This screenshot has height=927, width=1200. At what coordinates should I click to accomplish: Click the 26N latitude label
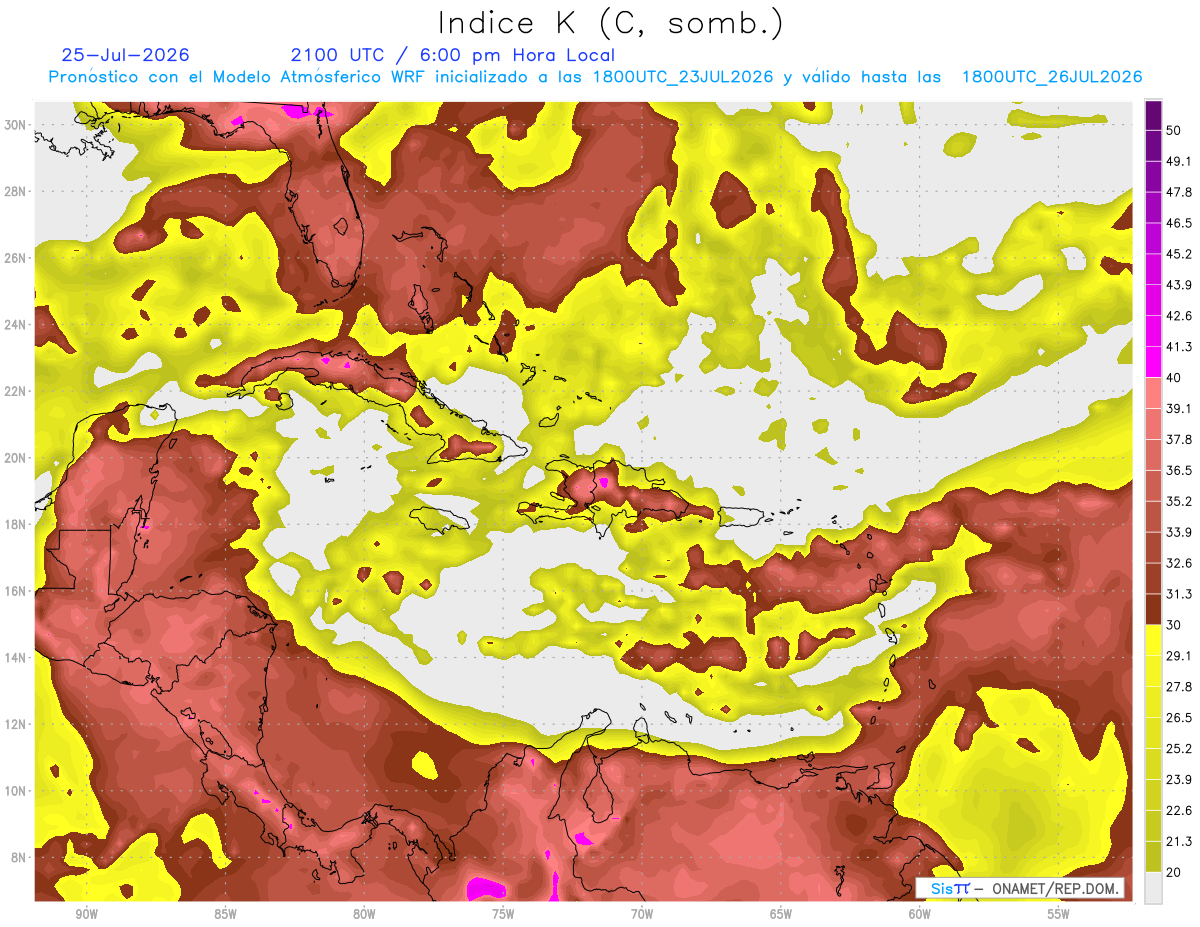[17, 257]
